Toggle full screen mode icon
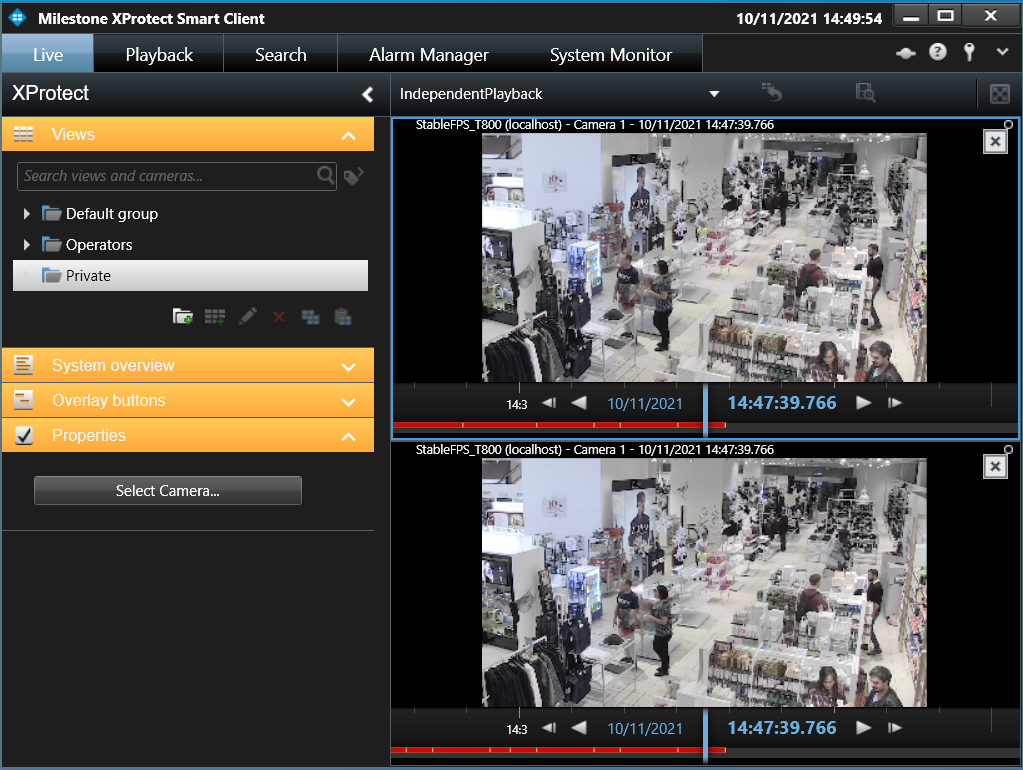Viewport: 1023px width, 770px height. (x=1000, y=94)
